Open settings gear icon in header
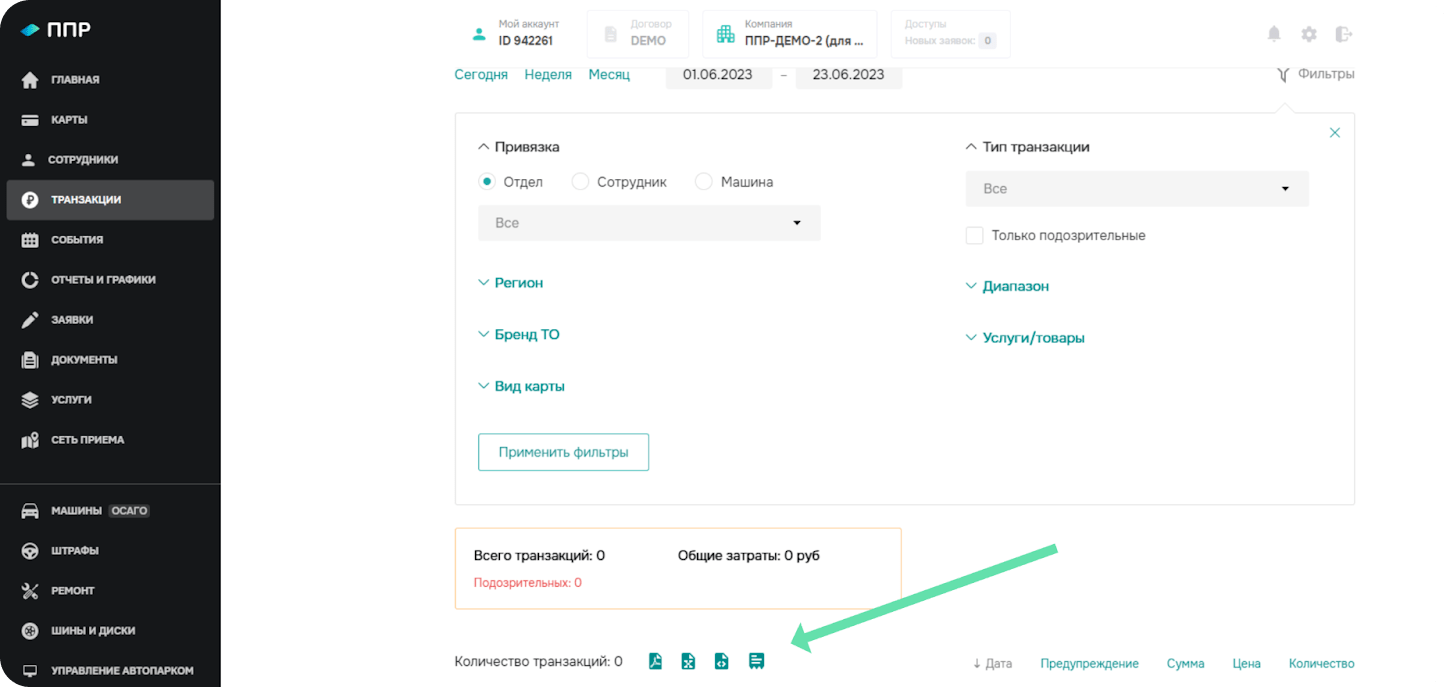Viewport: 1449px width, 687px height. (x=1309, y=34)
